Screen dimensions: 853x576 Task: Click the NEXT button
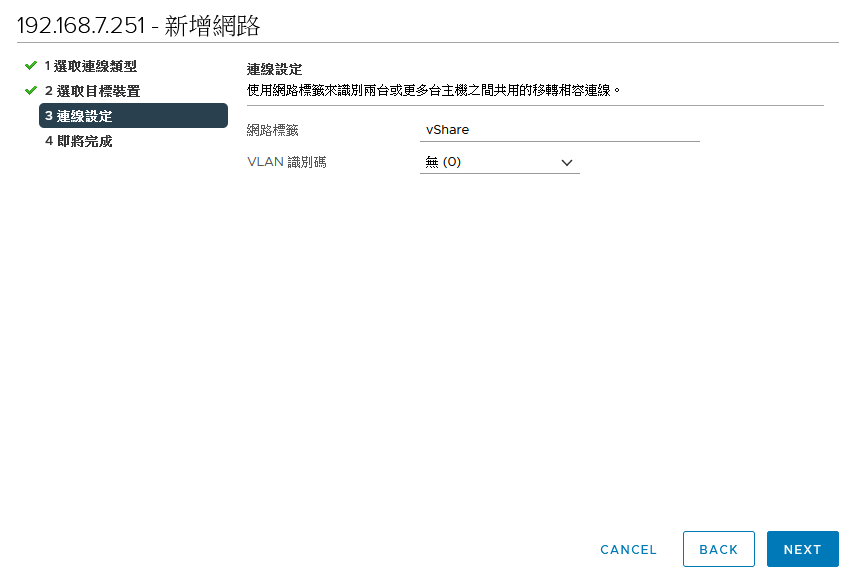802,549
